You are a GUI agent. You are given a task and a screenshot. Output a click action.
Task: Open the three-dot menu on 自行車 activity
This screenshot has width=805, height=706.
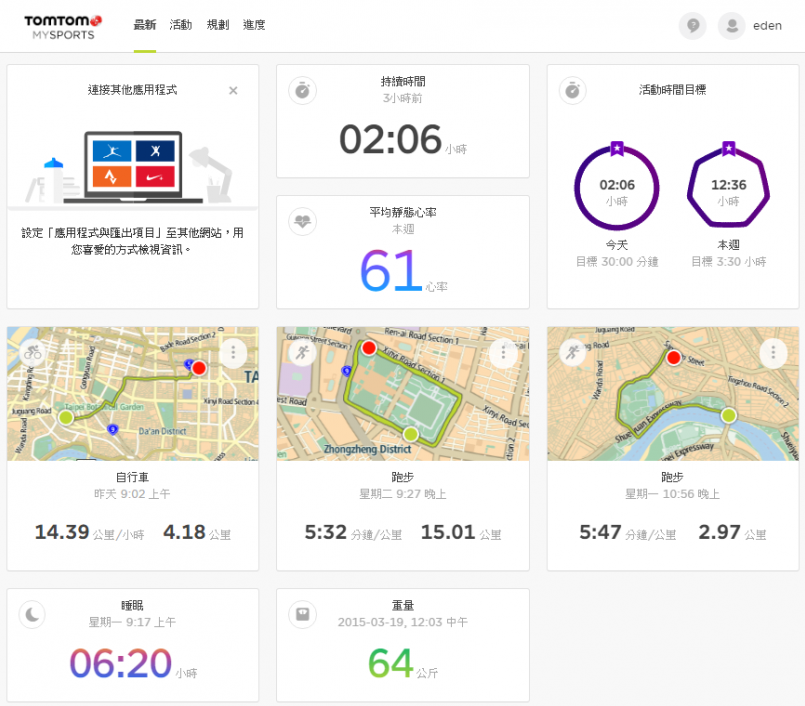[x=233, y=353]
